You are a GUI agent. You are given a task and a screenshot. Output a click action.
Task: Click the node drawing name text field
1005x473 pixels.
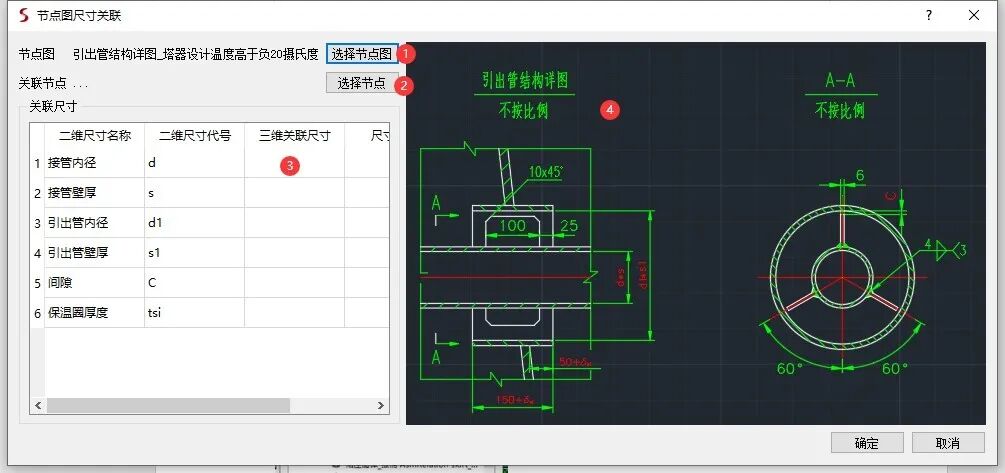coord(195,54)
